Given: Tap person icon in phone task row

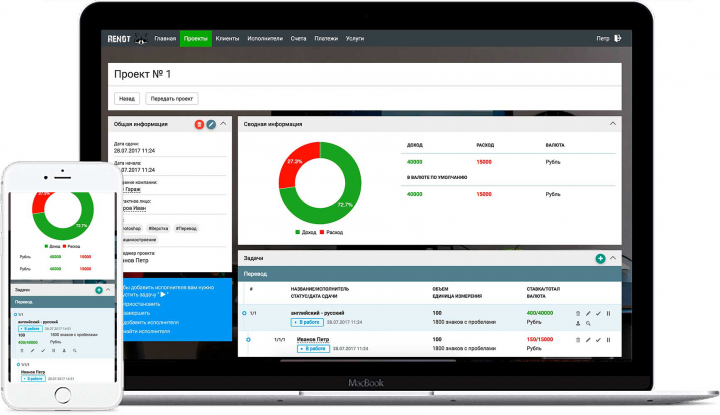Looking at the screenshot, I should tap(64, 351).
